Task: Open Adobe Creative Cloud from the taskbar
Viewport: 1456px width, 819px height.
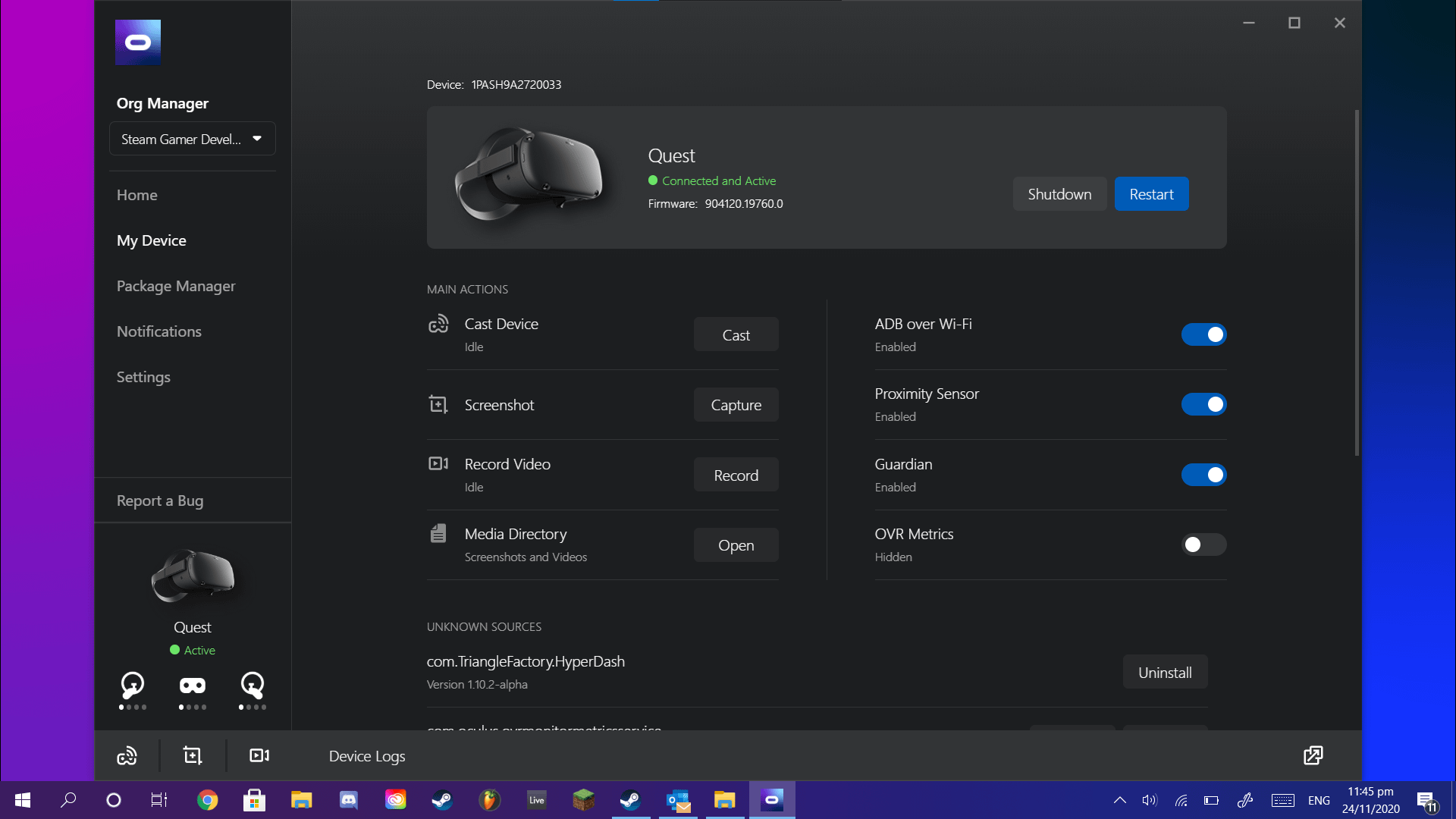Action: point(395,800)
